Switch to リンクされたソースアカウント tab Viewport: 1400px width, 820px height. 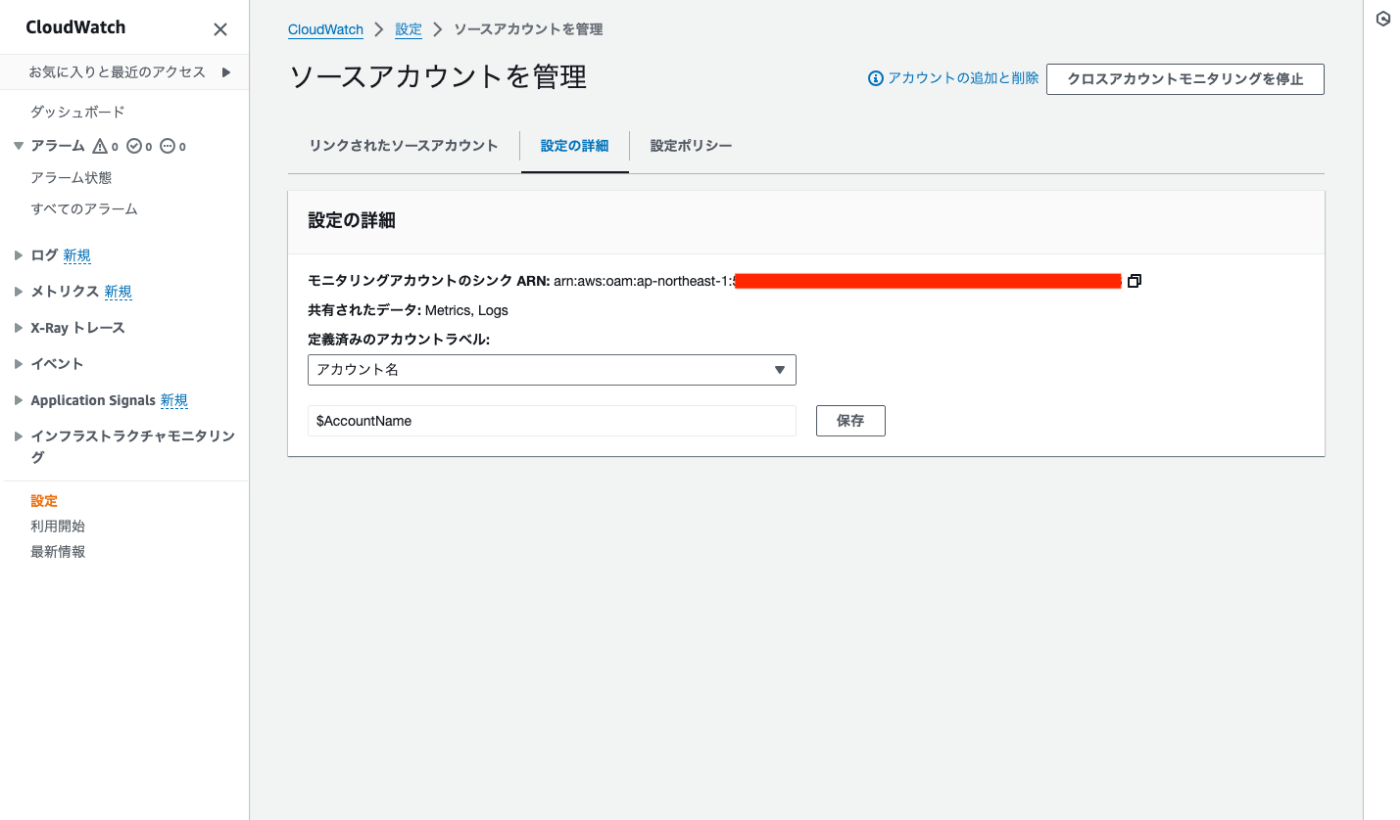(x=404, y=146)
